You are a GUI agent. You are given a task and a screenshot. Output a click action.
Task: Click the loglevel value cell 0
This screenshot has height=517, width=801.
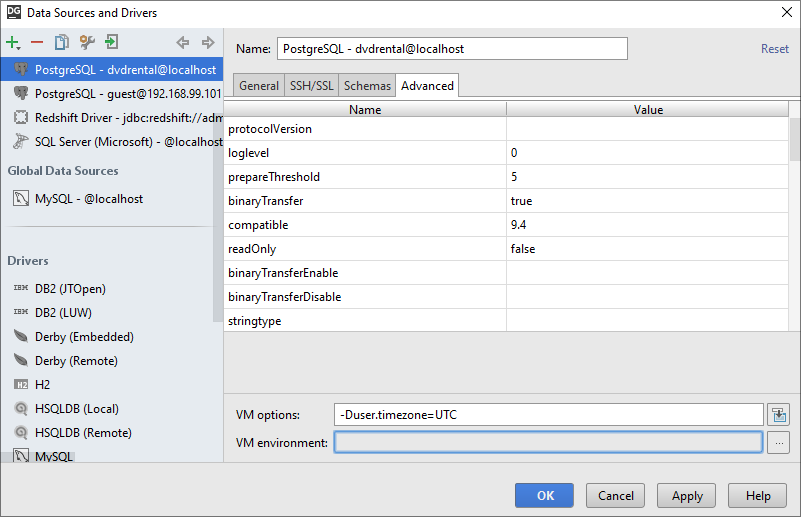click(x=647, y=153)
